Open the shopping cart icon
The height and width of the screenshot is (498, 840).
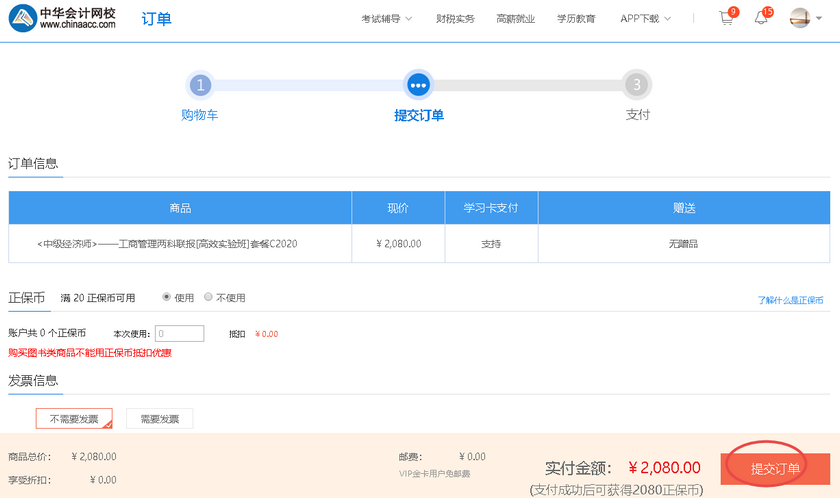726,19
